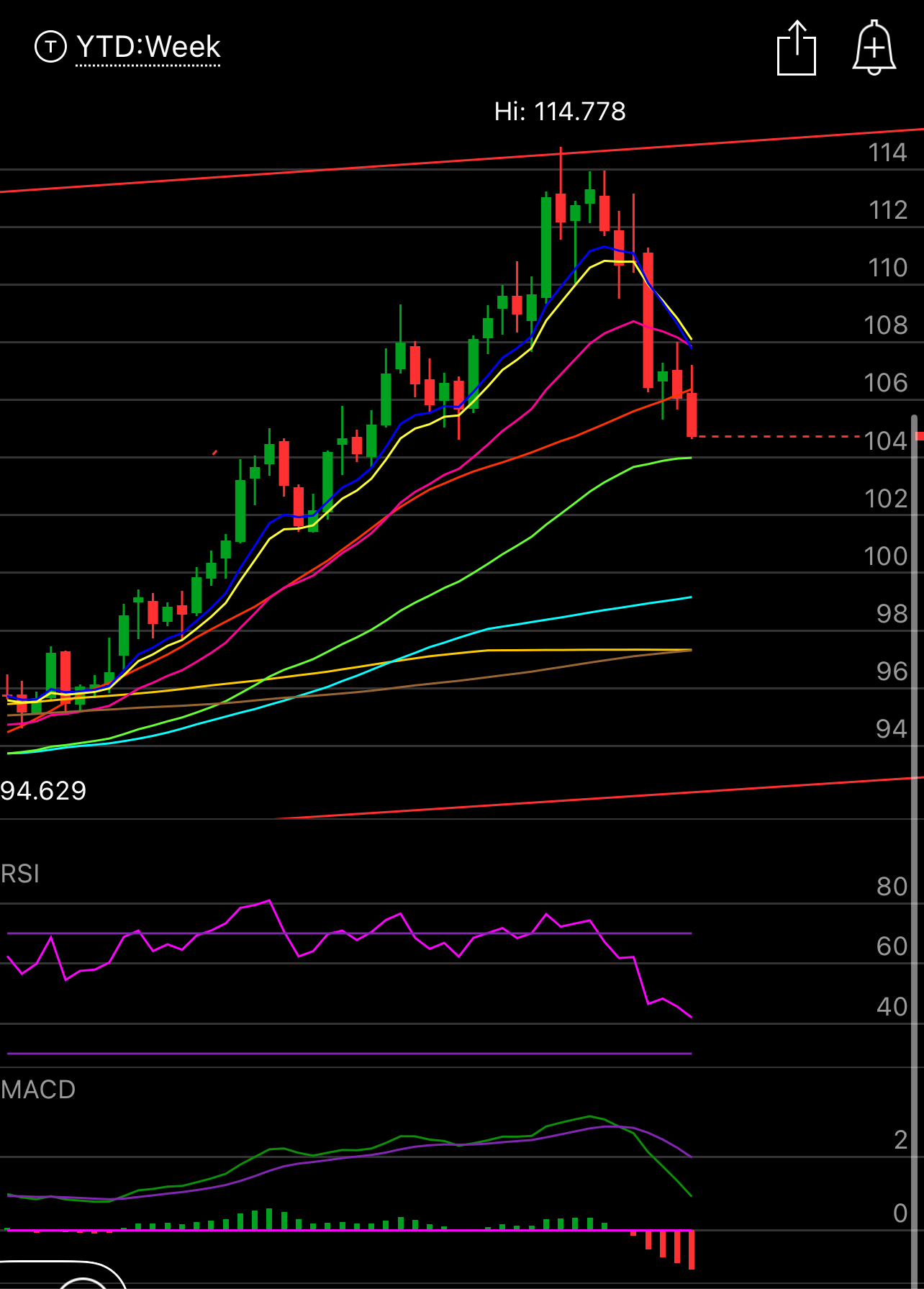Tap the Hi: 114.778 label
This screenshot has width=924, height=1289.
coord(560,112)
